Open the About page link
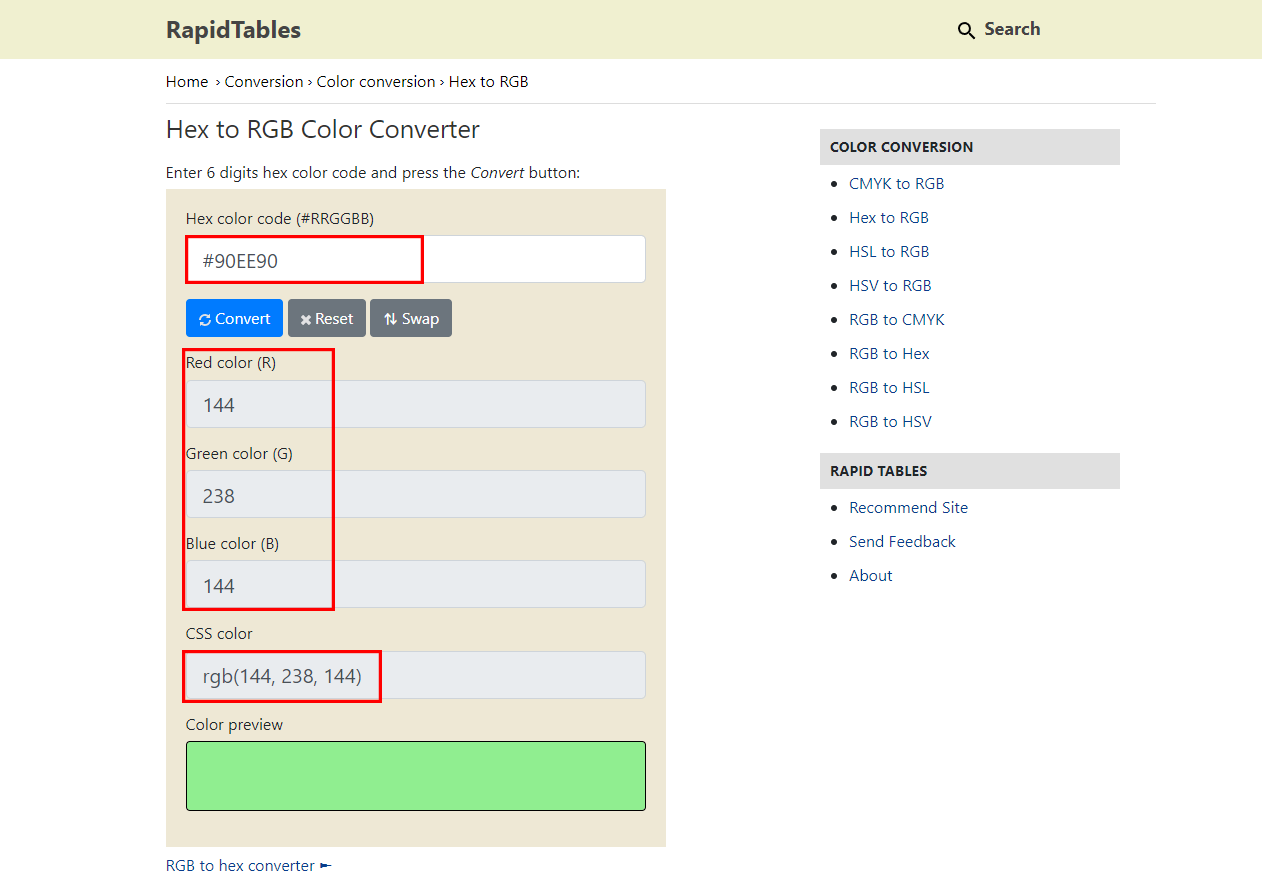1262x885 pixels. tap(870, 576)
